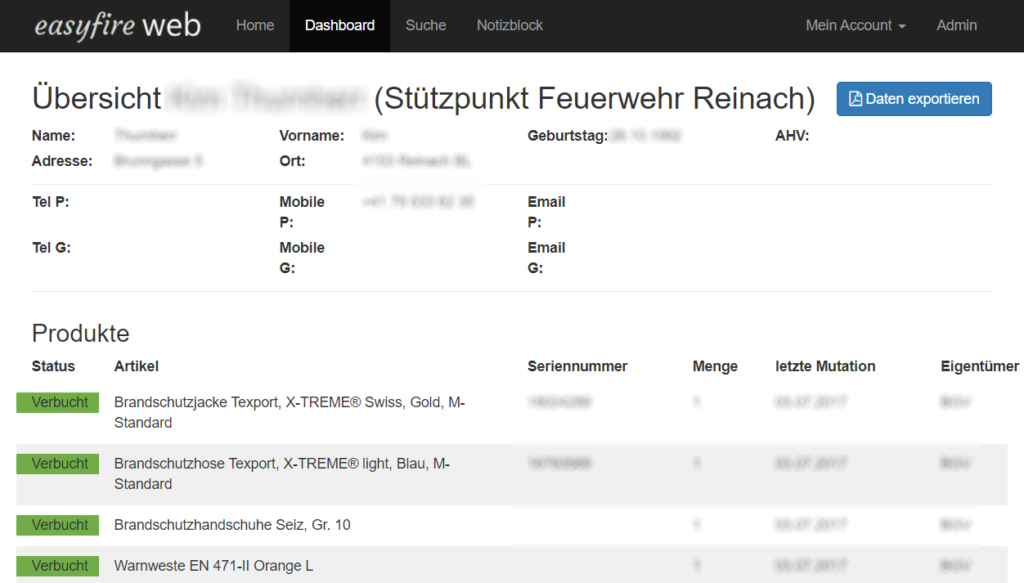Open the Admin navigation link
The image size is (1024, 583).
[957, 25]
